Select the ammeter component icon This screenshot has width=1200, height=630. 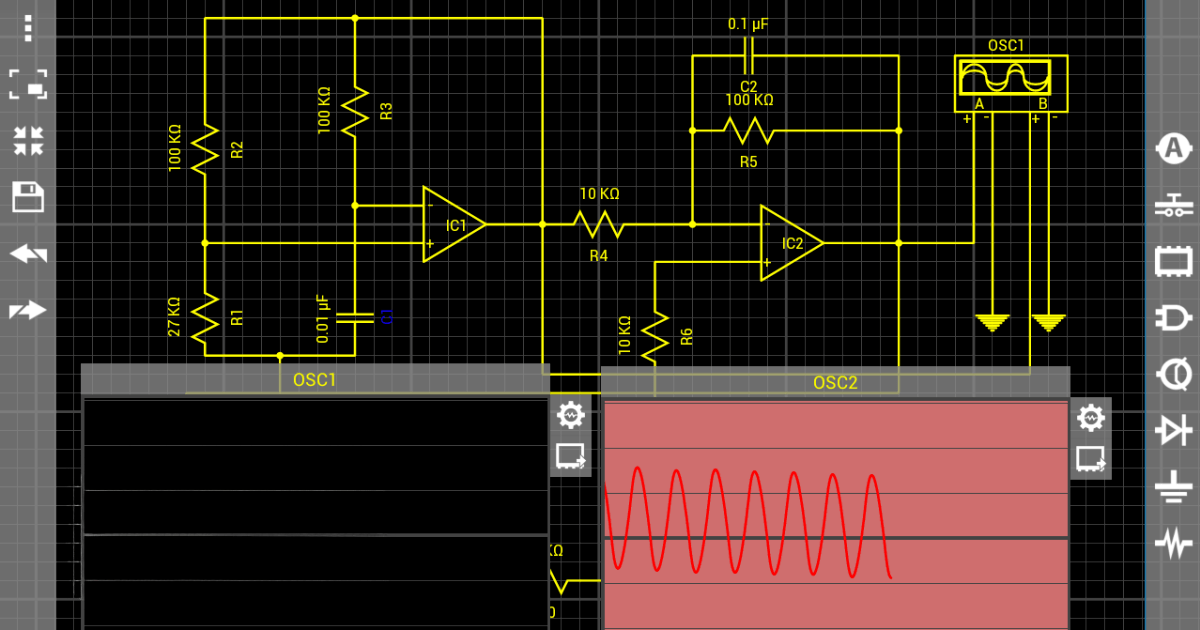coord(1172,149)
